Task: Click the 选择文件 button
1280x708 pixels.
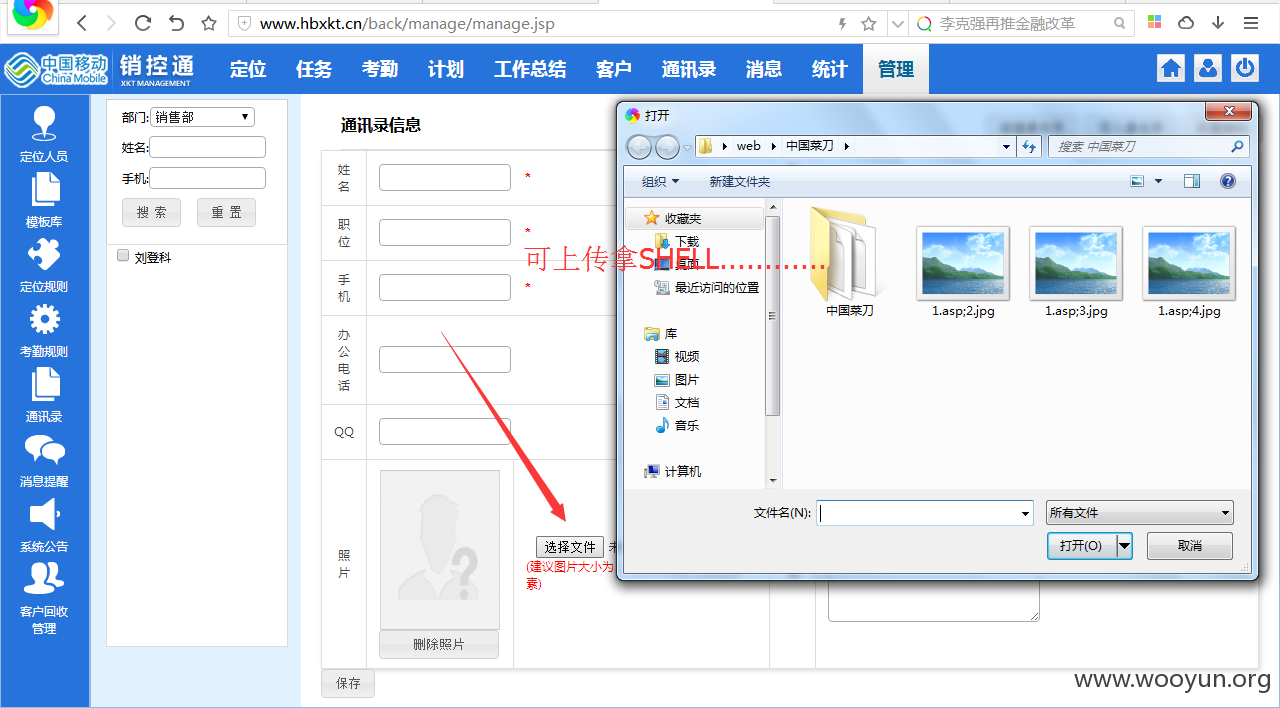Action: [570, 547]
